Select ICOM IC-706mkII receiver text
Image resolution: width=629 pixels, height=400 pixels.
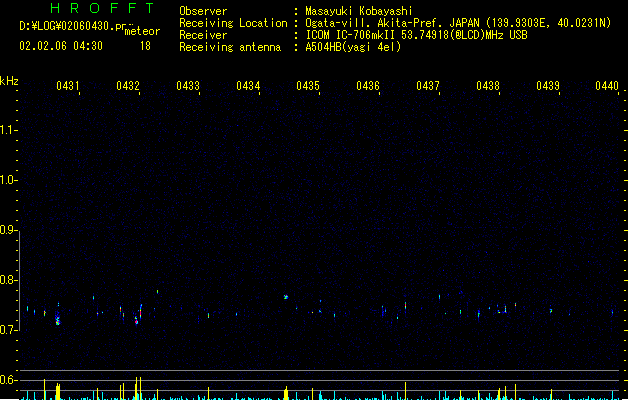pos(416,35)
